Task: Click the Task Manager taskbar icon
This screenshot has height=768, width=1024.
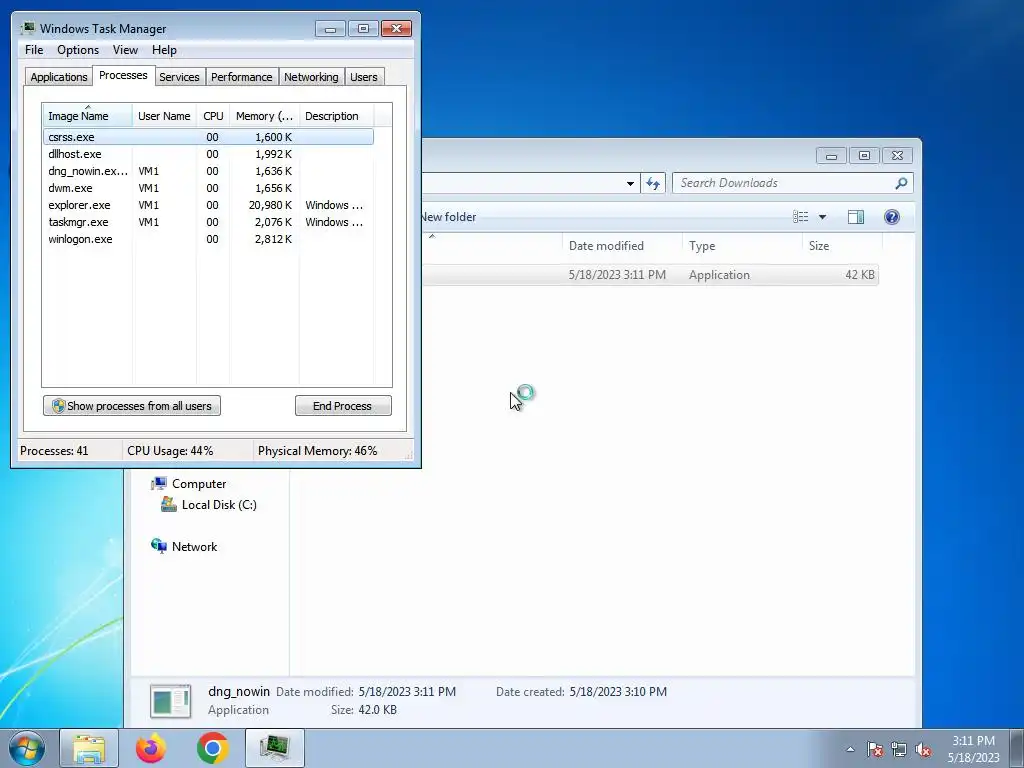Action: (274, 748)
